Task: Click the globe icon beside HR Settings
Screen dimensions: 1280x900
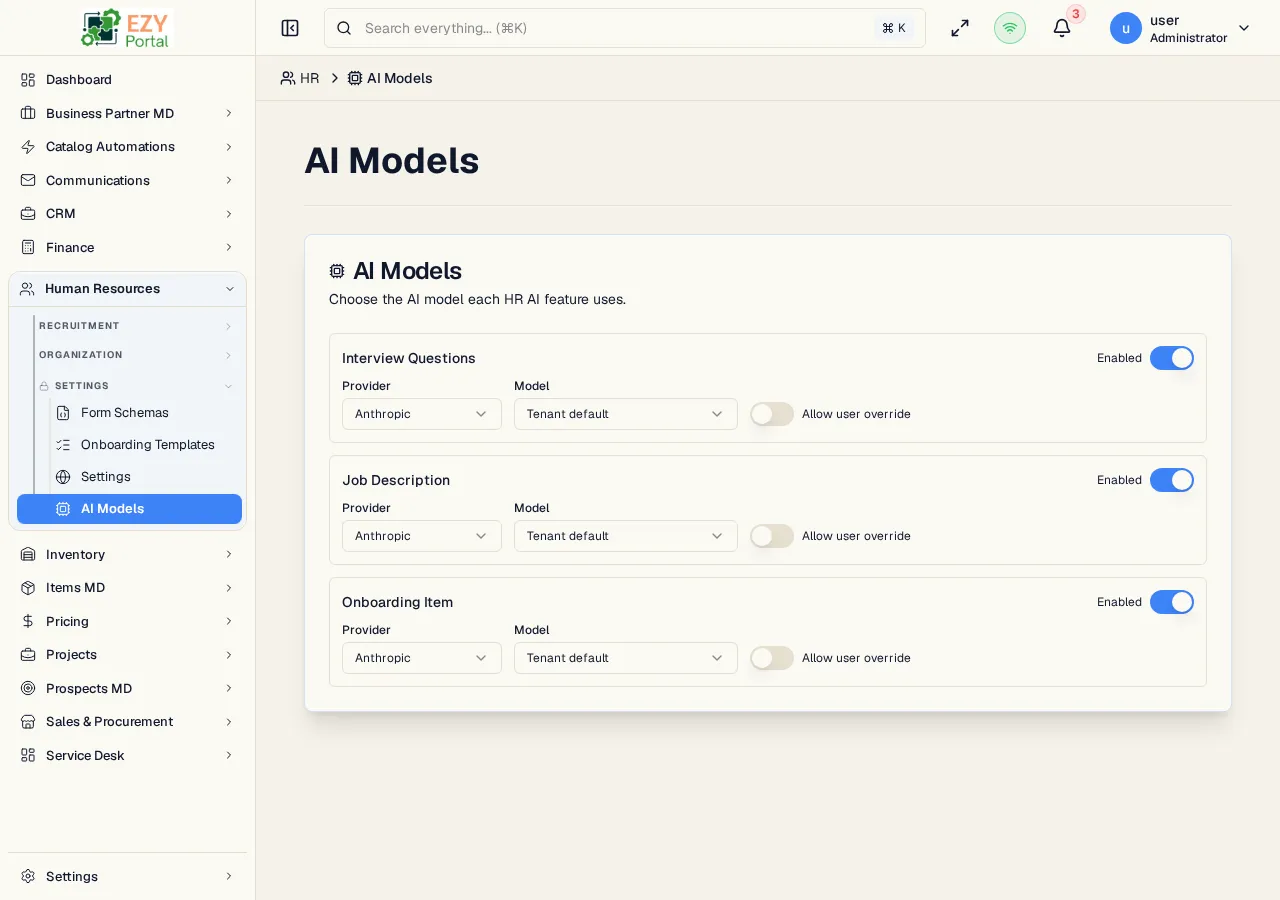Action: click(63, 477)
